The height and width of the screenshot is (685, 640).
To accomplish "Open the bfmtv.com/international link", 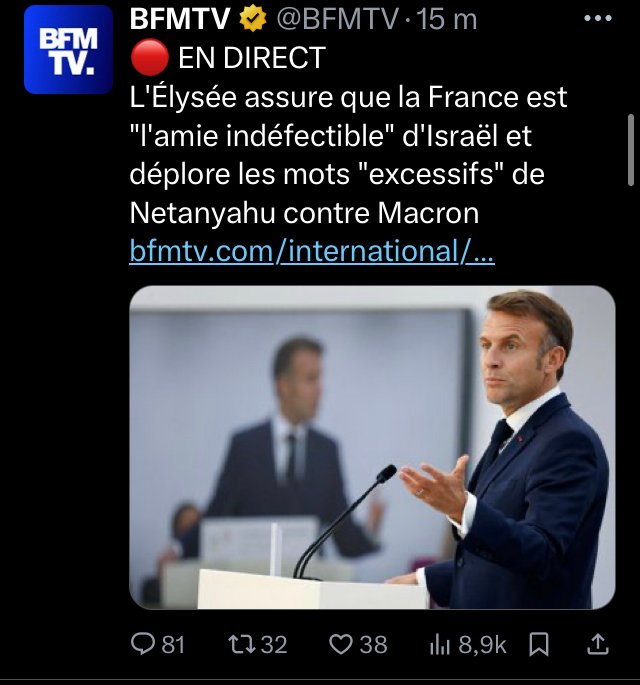I will click(x=312, y=251).
